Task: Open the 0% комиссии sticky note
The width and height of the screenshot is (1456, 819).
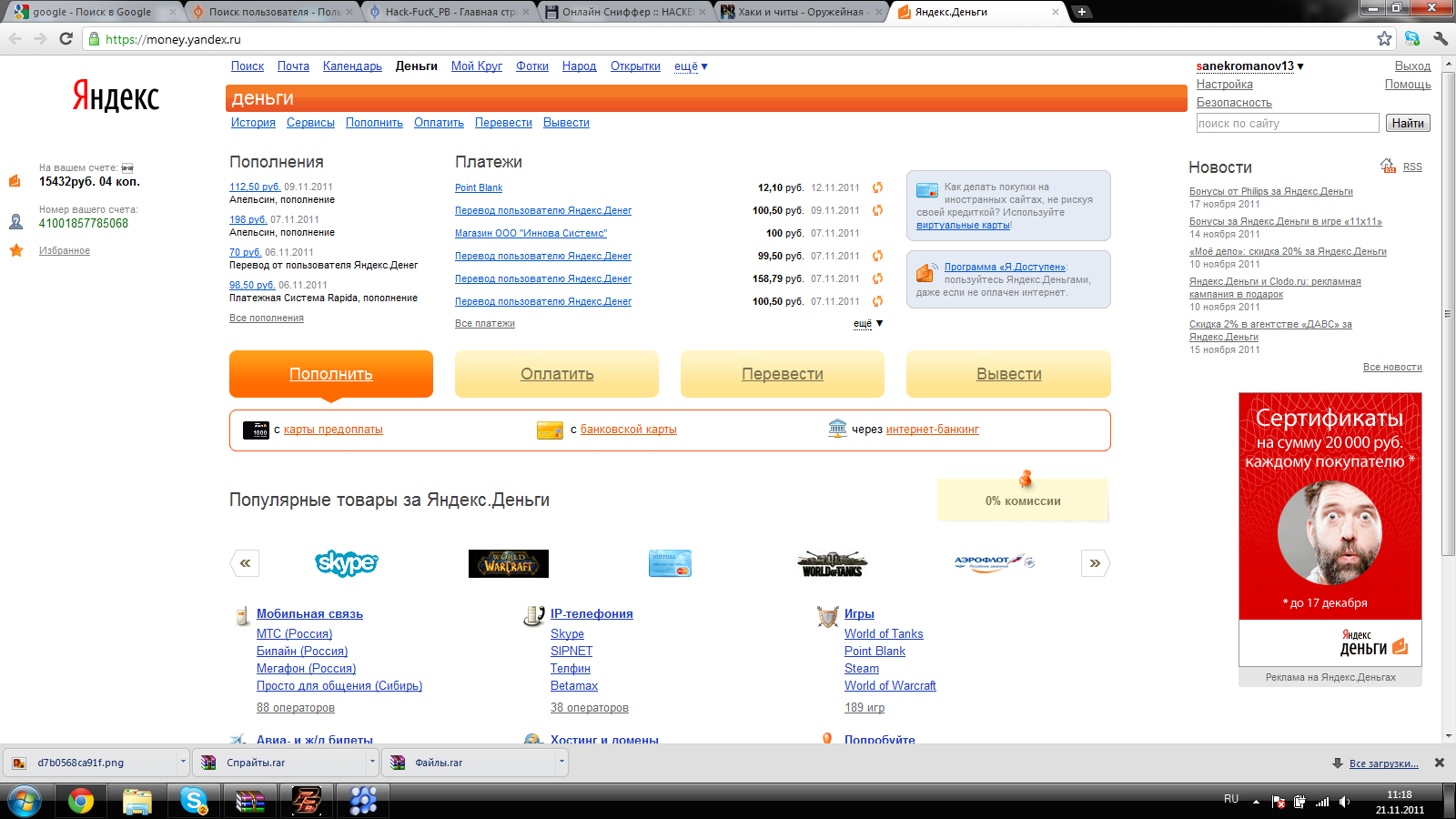Action: 1023,499
